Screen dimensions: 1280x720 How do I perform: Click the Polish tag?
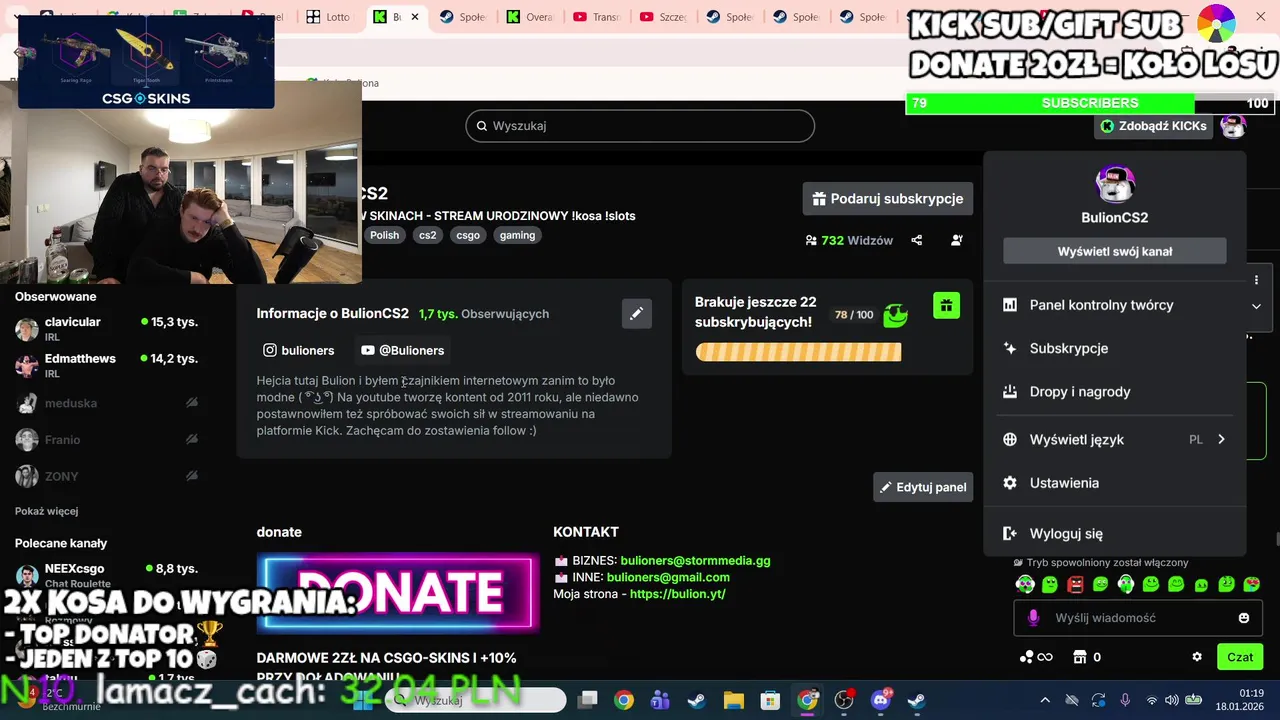point(384,235)
